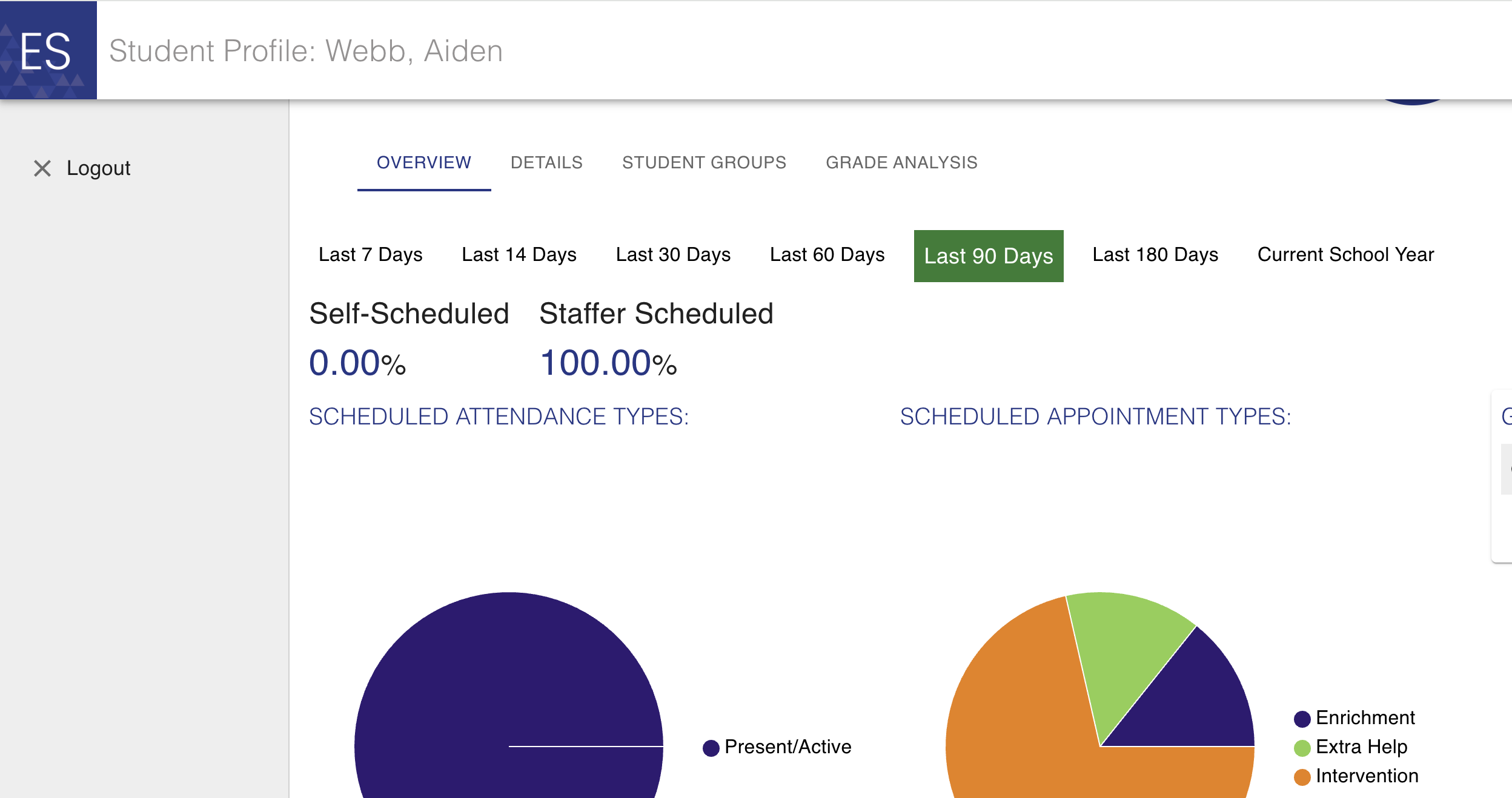
Task: Click the highlighted Last 90 Days button
Action: coord(989,256)
